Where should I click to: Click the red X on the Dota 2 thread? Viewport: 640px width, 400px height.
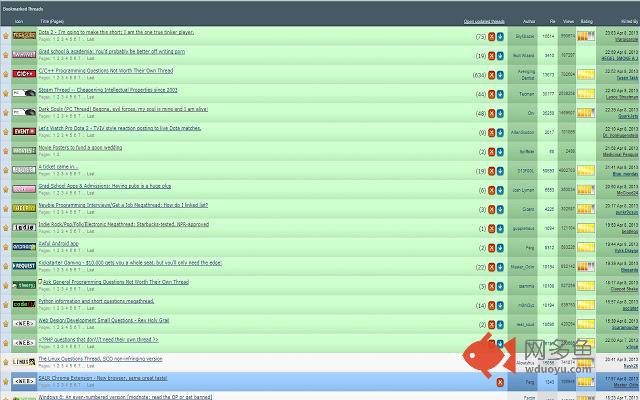click(x=491, y=37)
